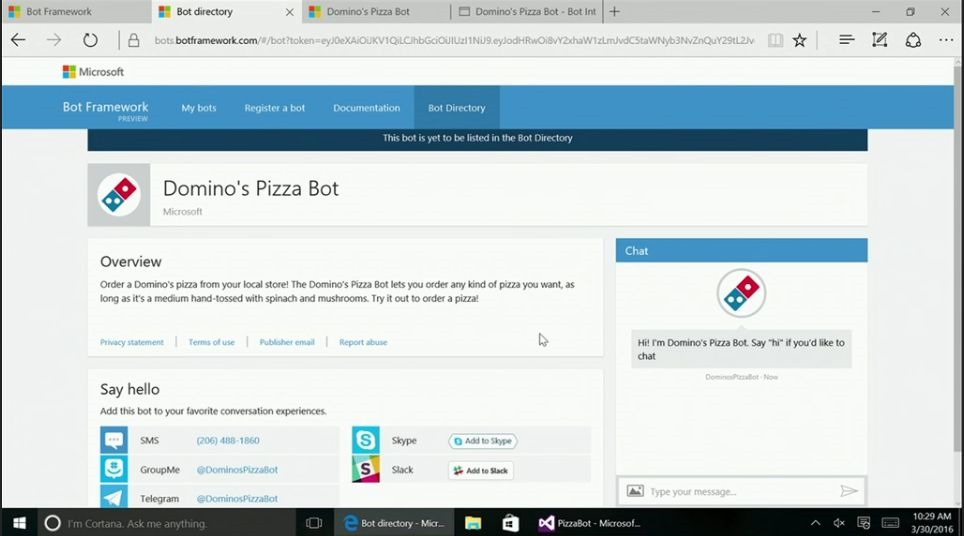Open the Windows Store taskbar icon

510,523
